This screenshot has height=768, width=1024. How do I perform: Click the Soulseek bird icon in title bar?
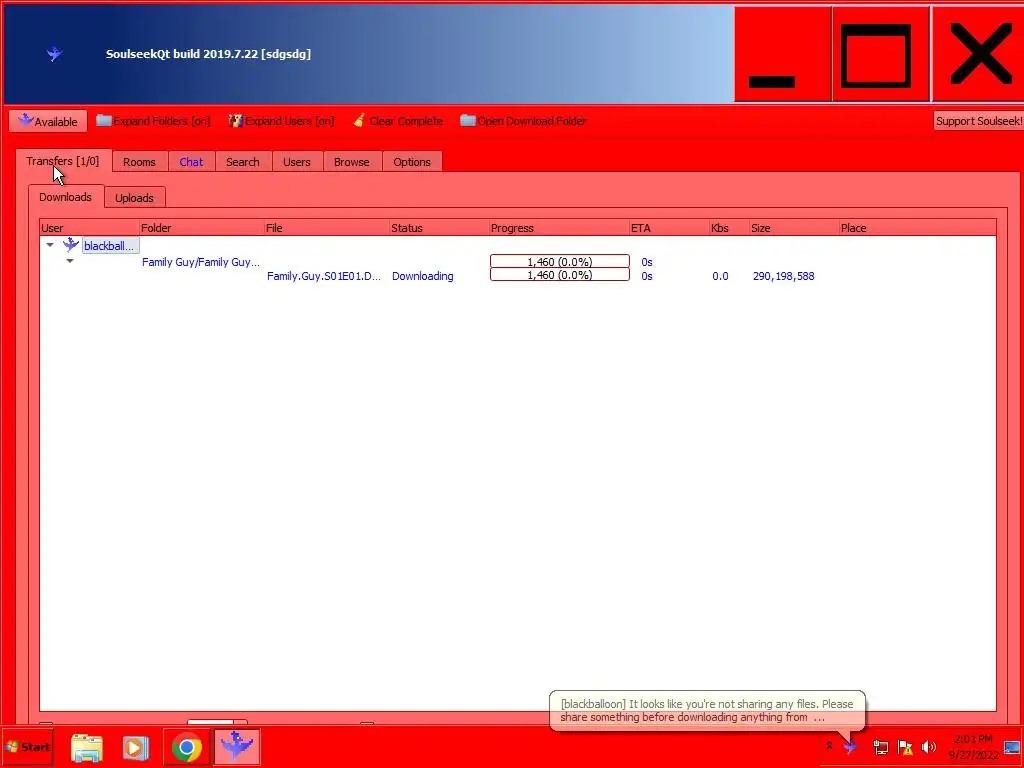pyautogui.click(x=54, y=54)
